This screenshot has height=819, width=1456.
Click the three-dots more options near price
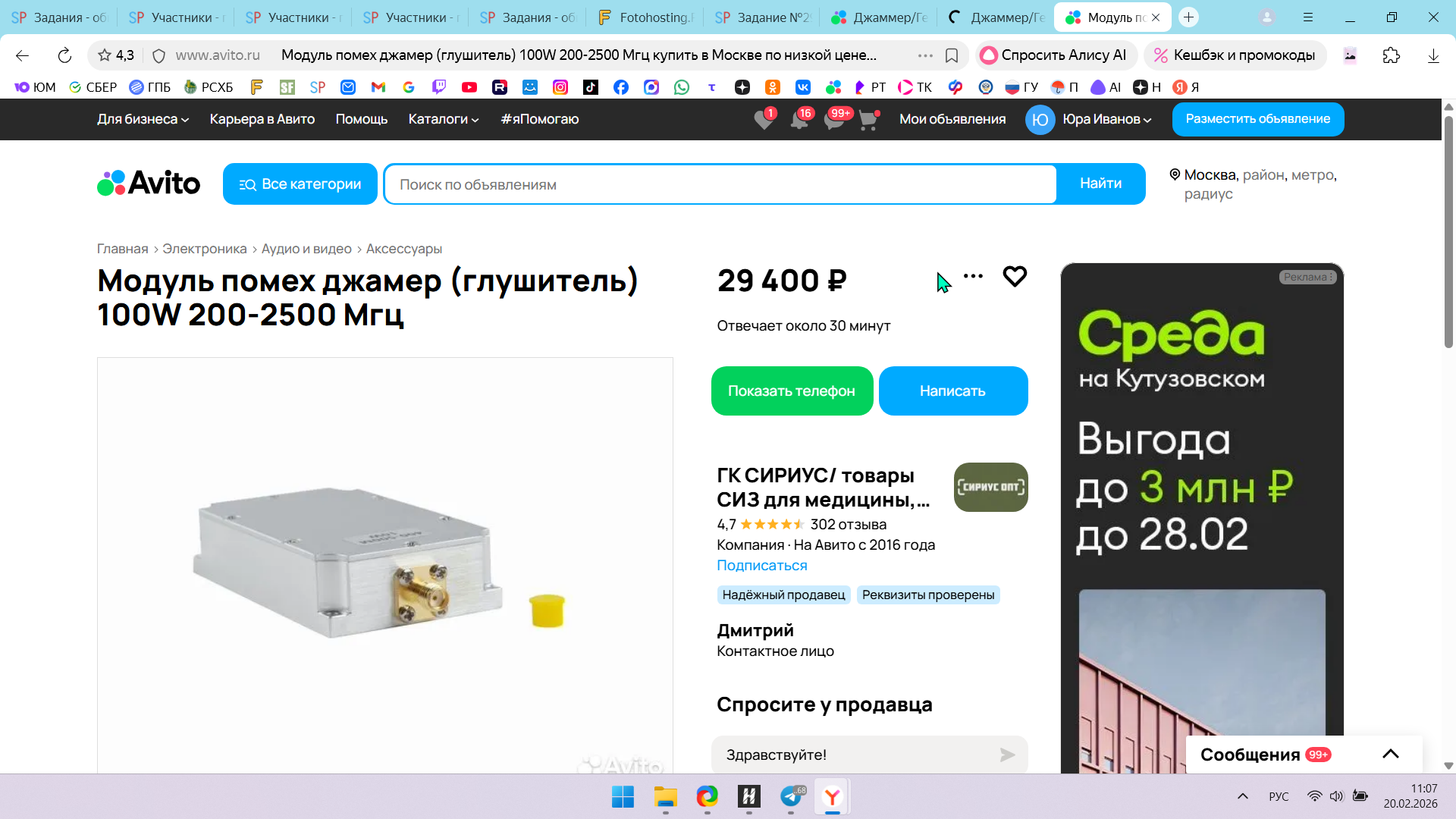973,277
